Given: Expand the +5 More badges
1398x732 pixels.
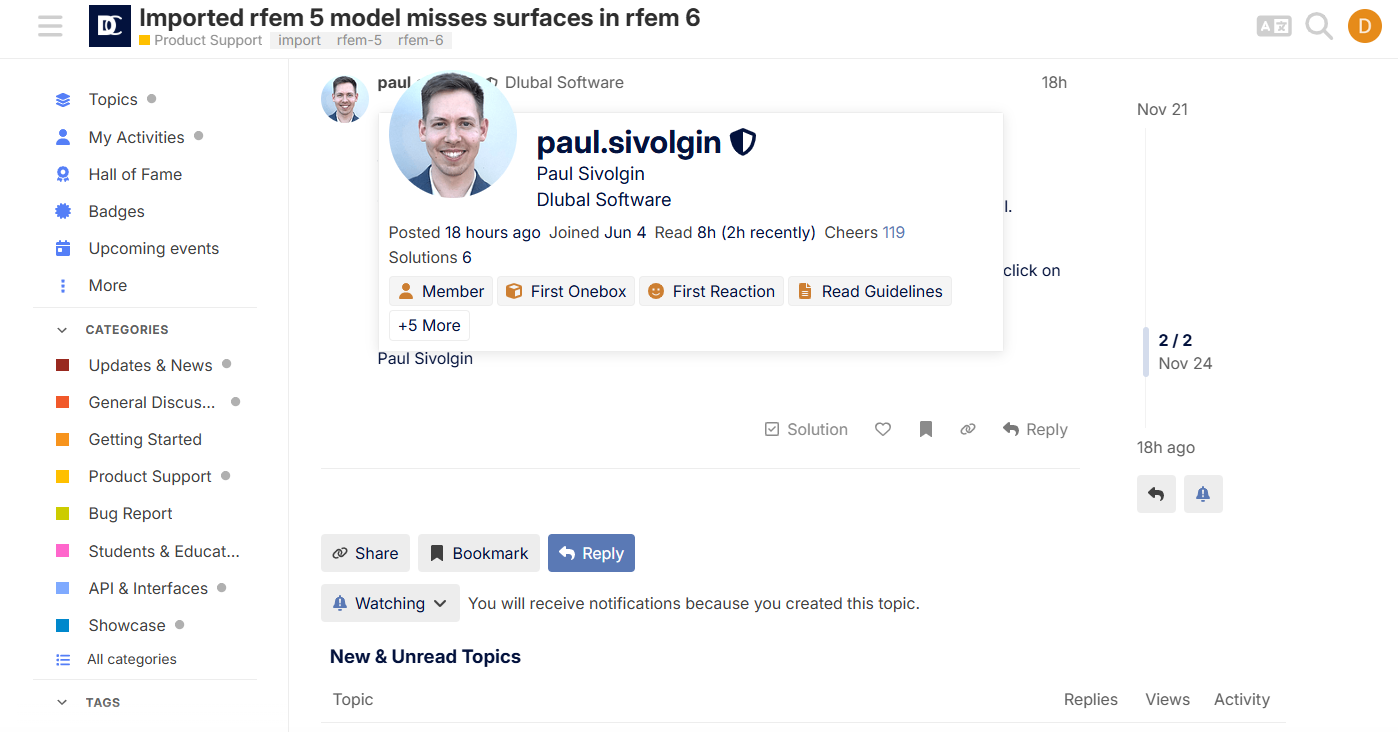Looking at the screenshot, I should (x=429, y=325).
